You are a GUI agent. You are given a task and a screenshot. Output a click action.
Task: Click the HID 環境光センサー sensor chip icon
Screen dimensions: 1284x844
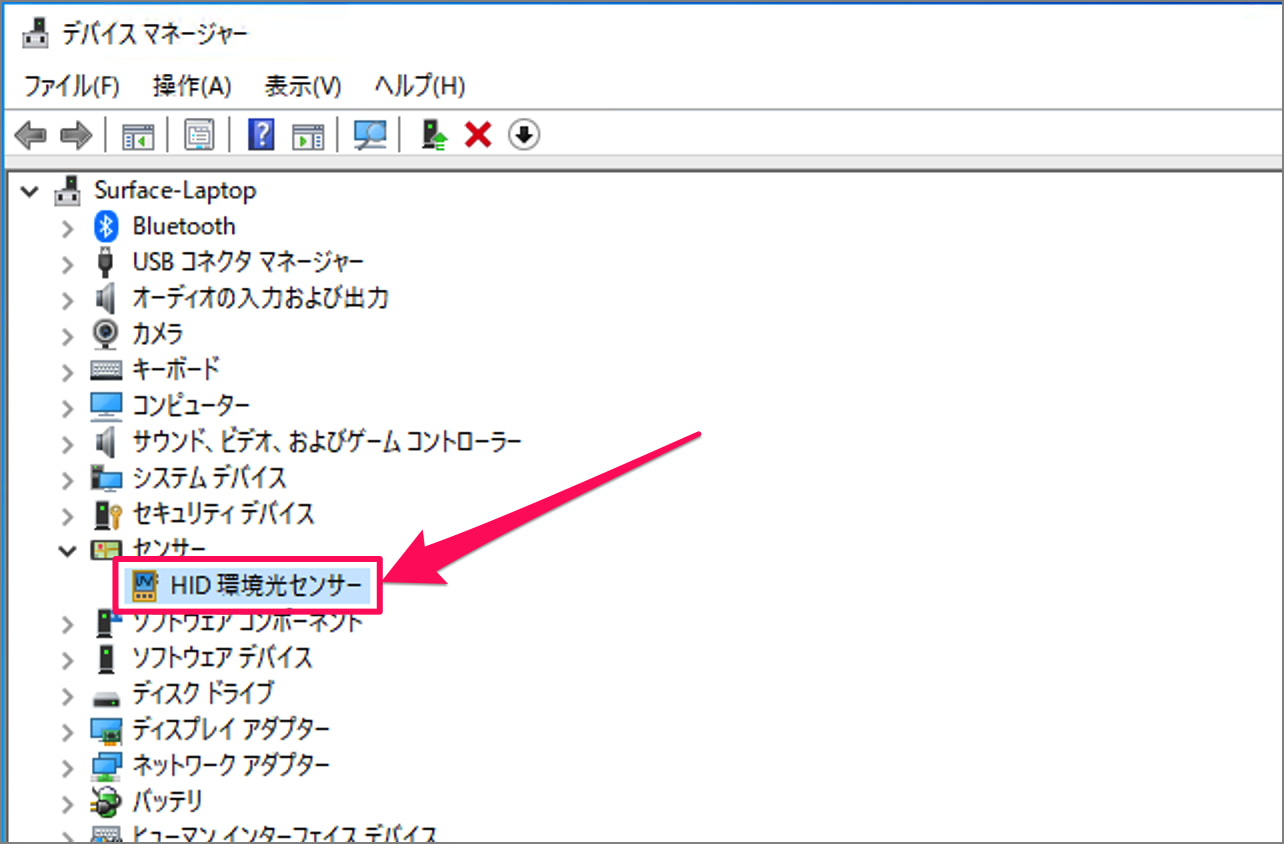click(x=146, y=586)
